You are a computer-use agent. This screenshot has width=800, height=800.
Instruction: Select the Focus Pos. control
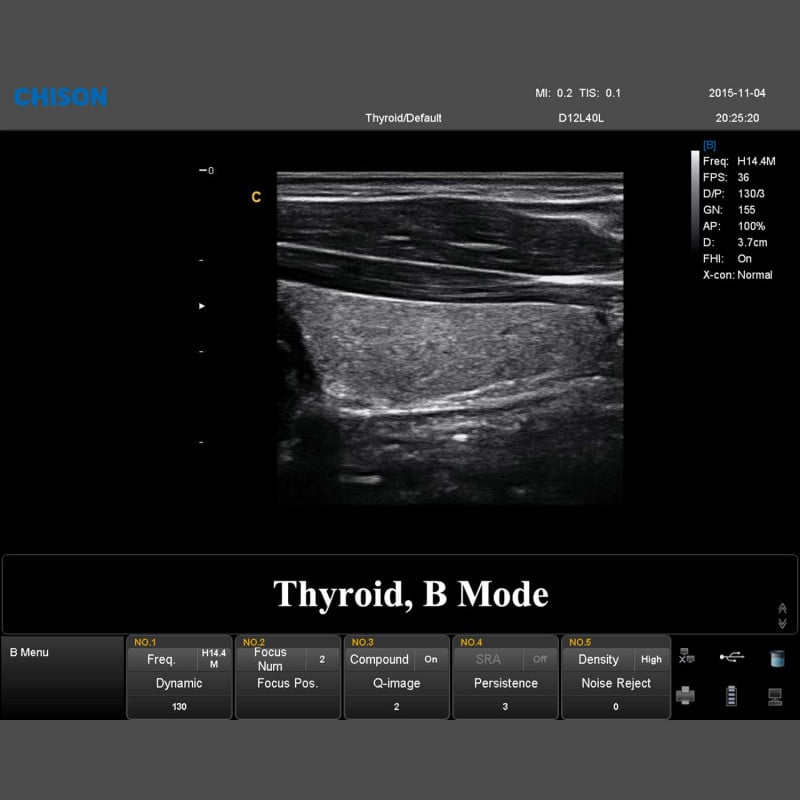click(287, 683)
